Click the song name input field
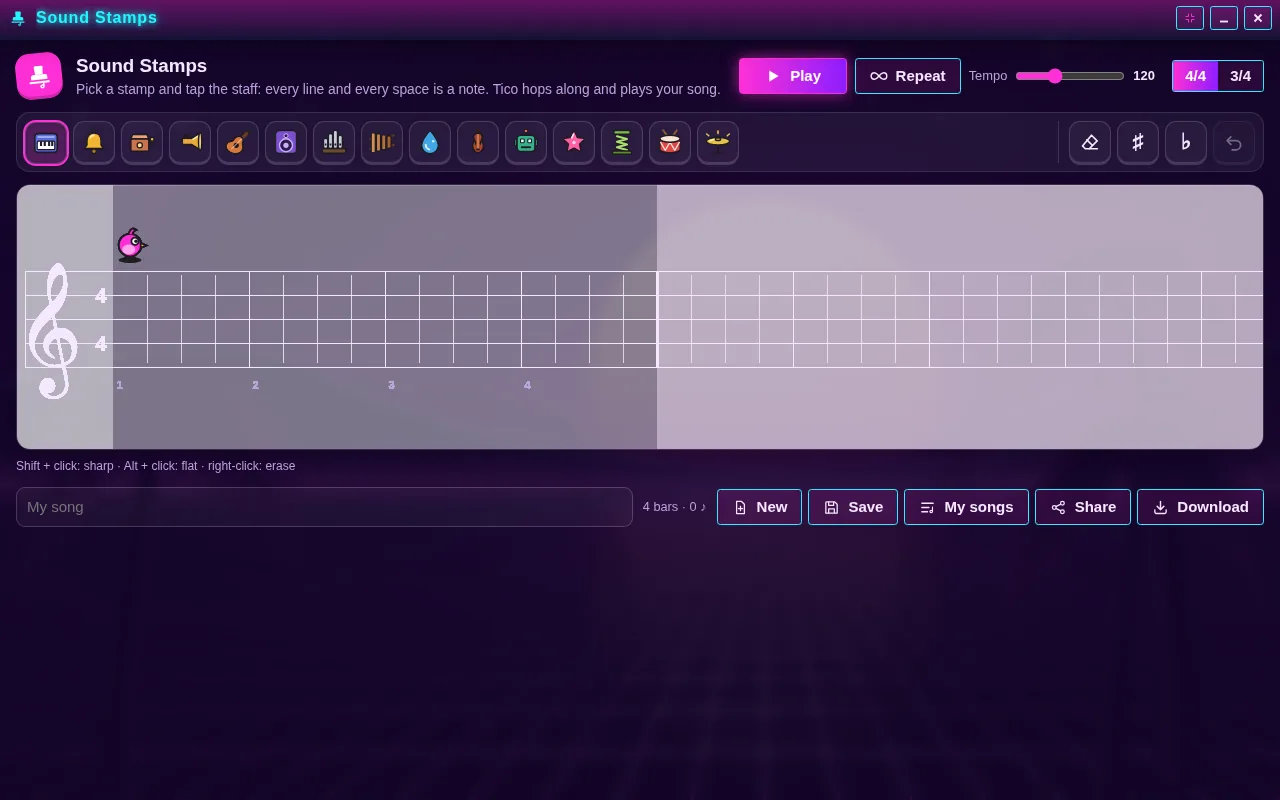 click(324, 507)
